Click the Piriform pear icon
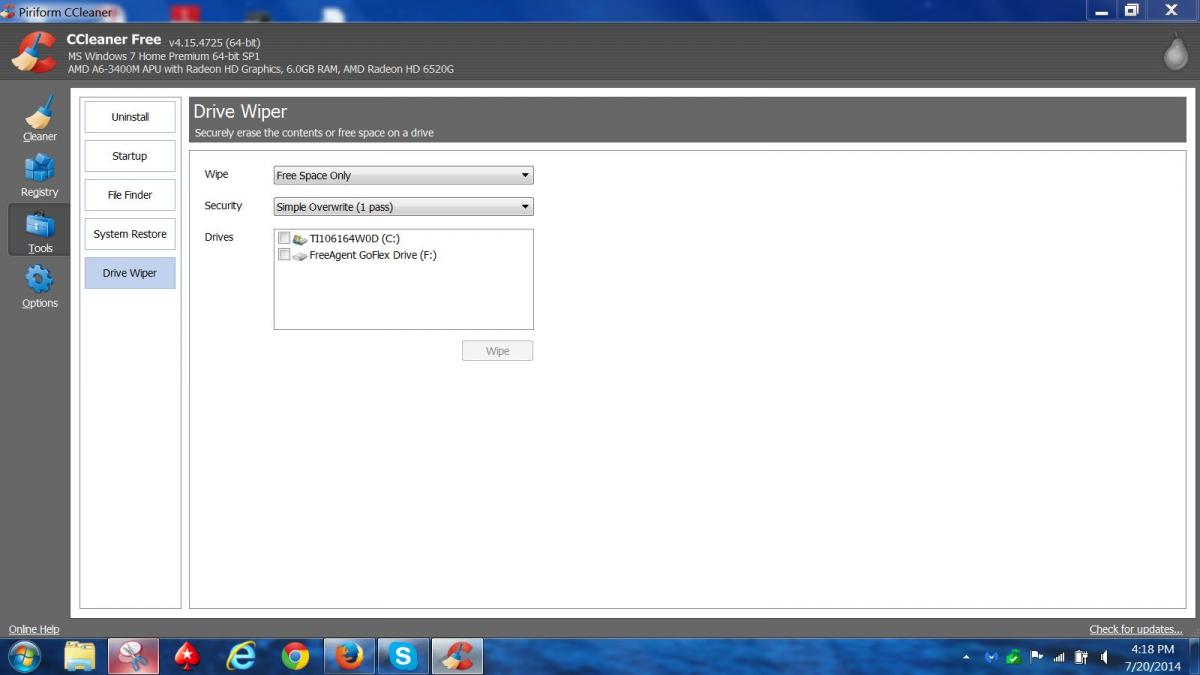This screenshot has width=1200, height=675. pos(1175,53)
